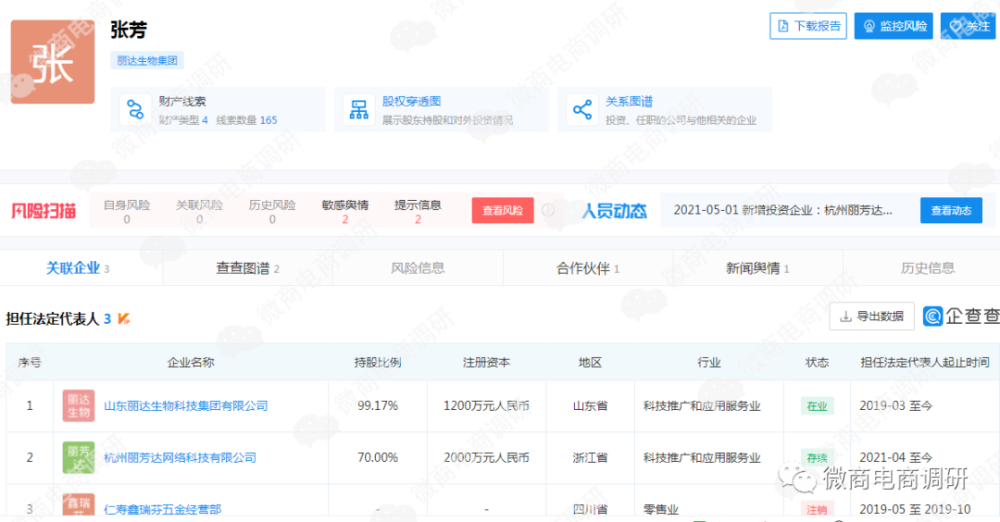1000x522 pixels.
Task: Select 提示信息 2 indicator
Action: [x=418, y=211]
